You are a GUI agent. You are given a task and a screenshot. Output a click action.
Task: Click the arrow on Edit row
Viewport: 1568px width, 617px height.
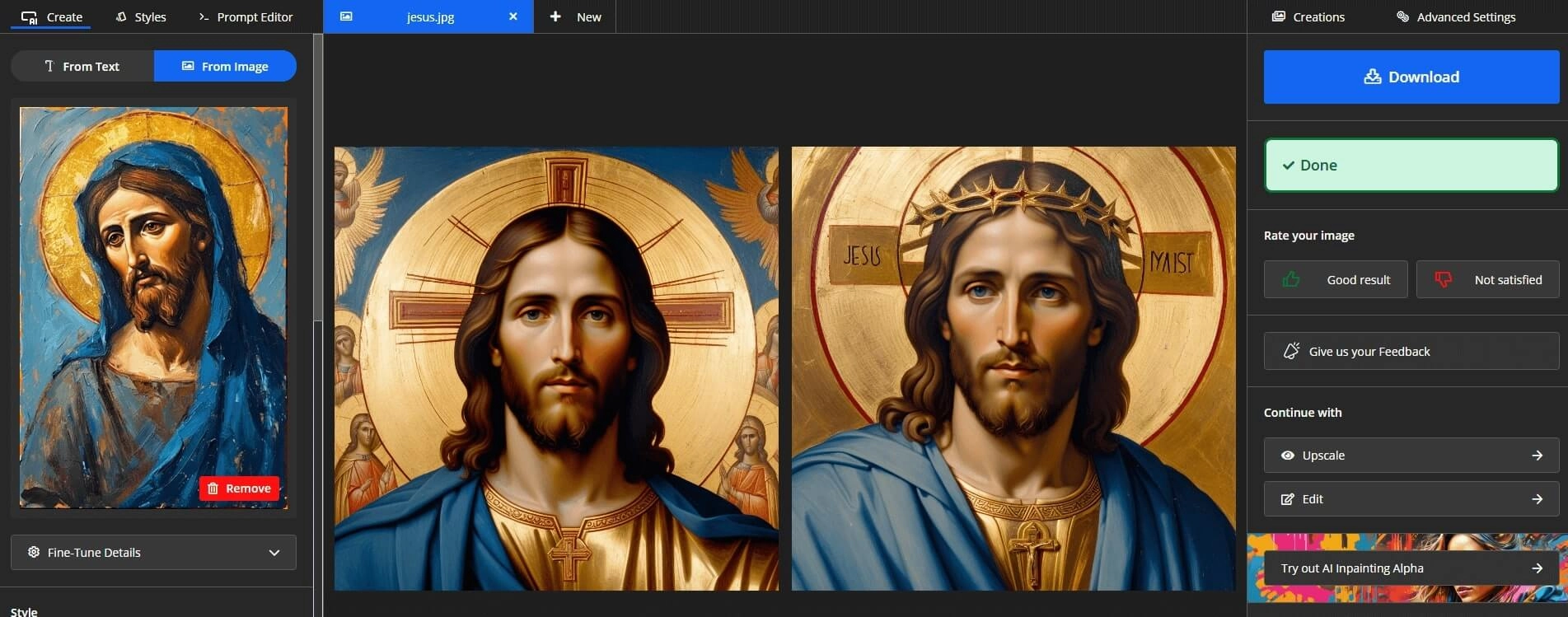pos(1537,498)
